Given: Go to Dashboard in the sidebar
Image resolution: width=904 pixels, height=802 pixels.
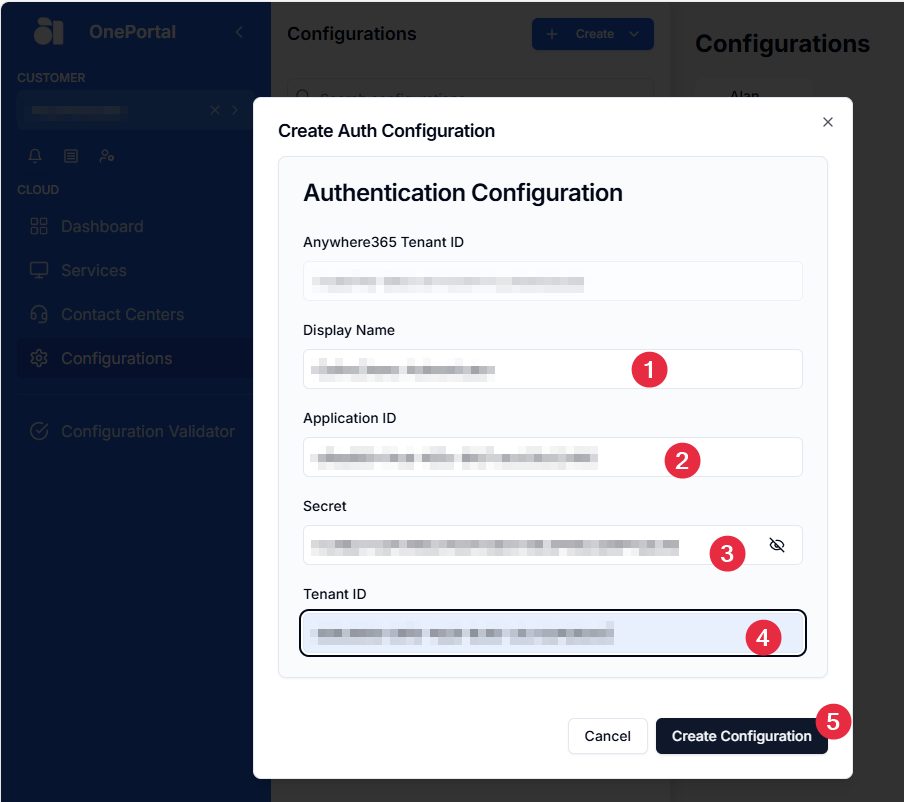Looking at the screenshot, I should [135, 226].
